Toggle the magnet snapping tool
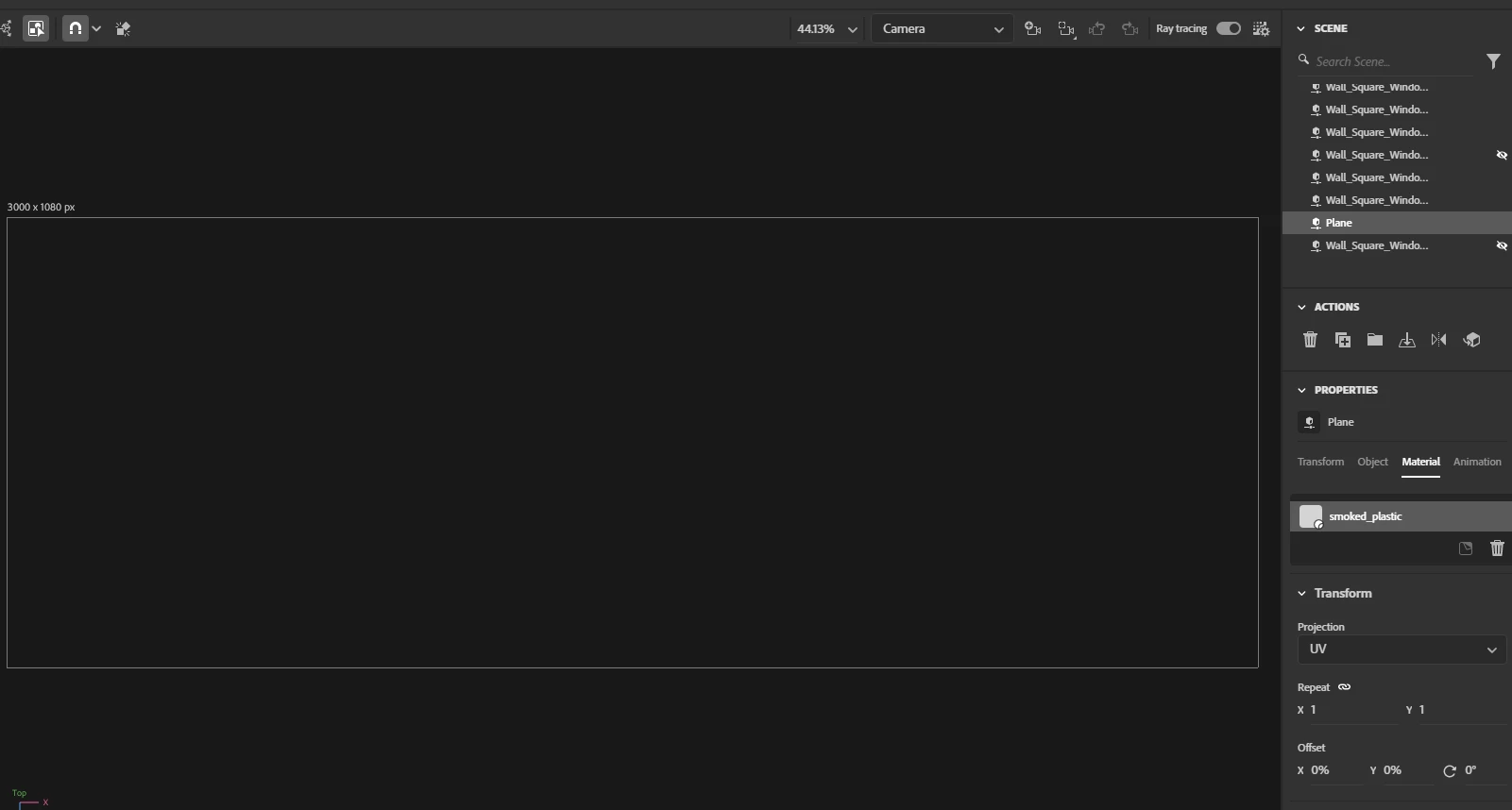 76,28
